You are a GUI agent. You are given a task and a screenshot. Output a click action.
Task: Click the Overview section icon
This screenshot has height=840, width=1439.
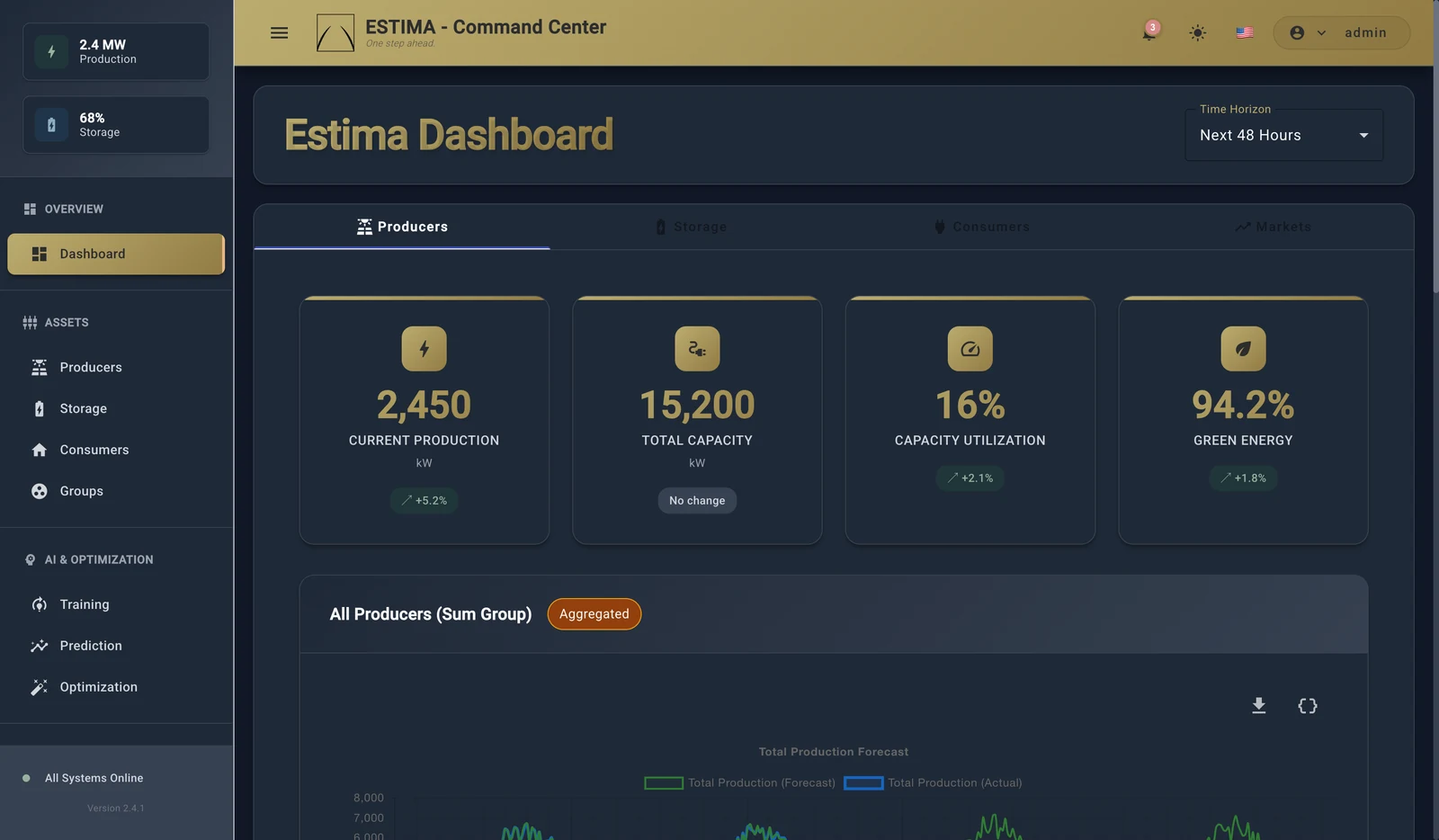30,209
